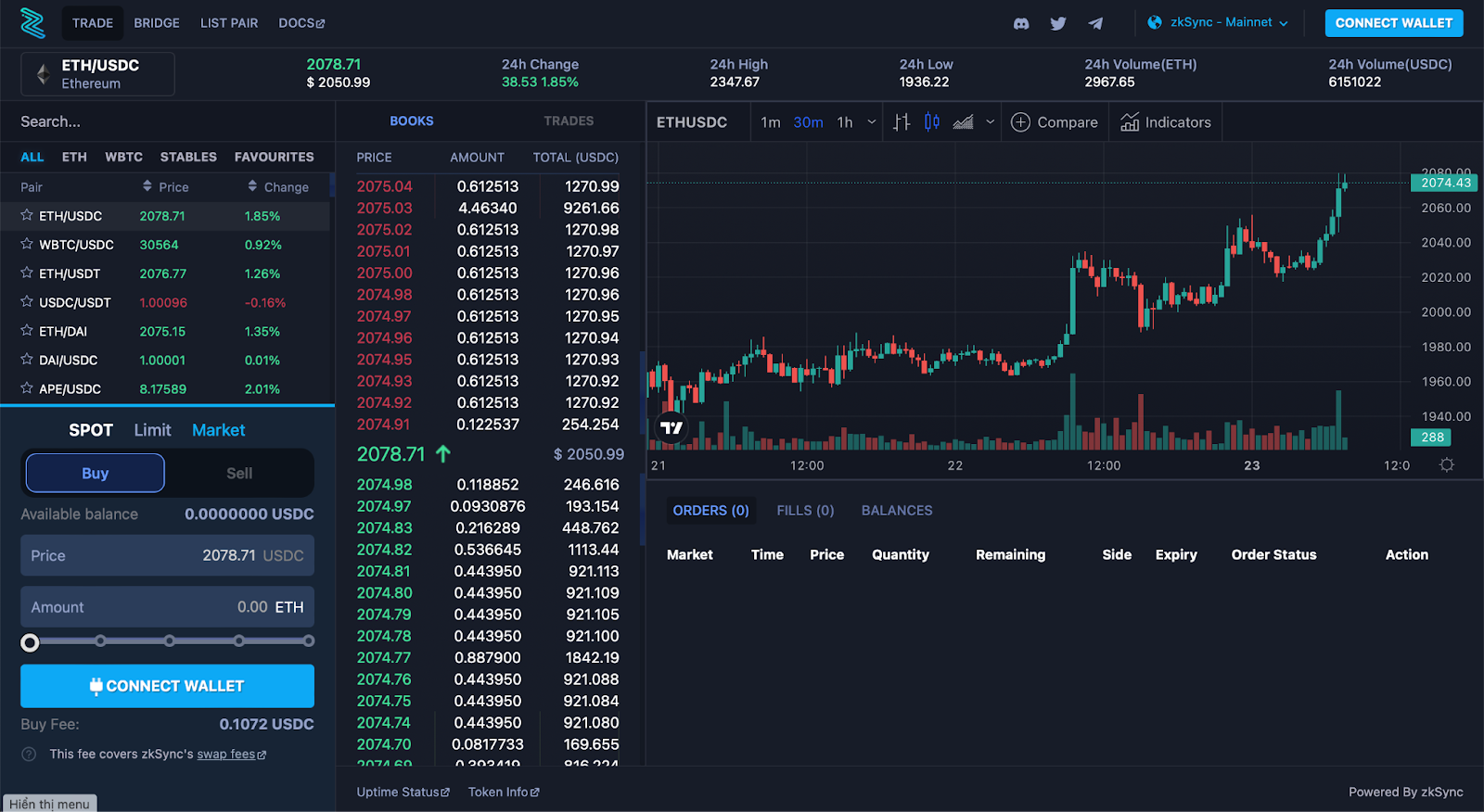Expand the zkSync - Mainnet network dropdown
The height and width of the screenshot is (812, 1484).
point(1219,22)
